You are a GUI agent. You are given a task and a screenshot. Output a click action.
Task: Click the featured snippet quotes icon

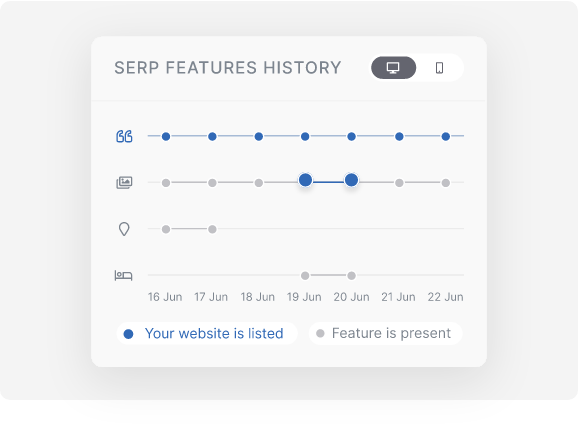point(124,136)
